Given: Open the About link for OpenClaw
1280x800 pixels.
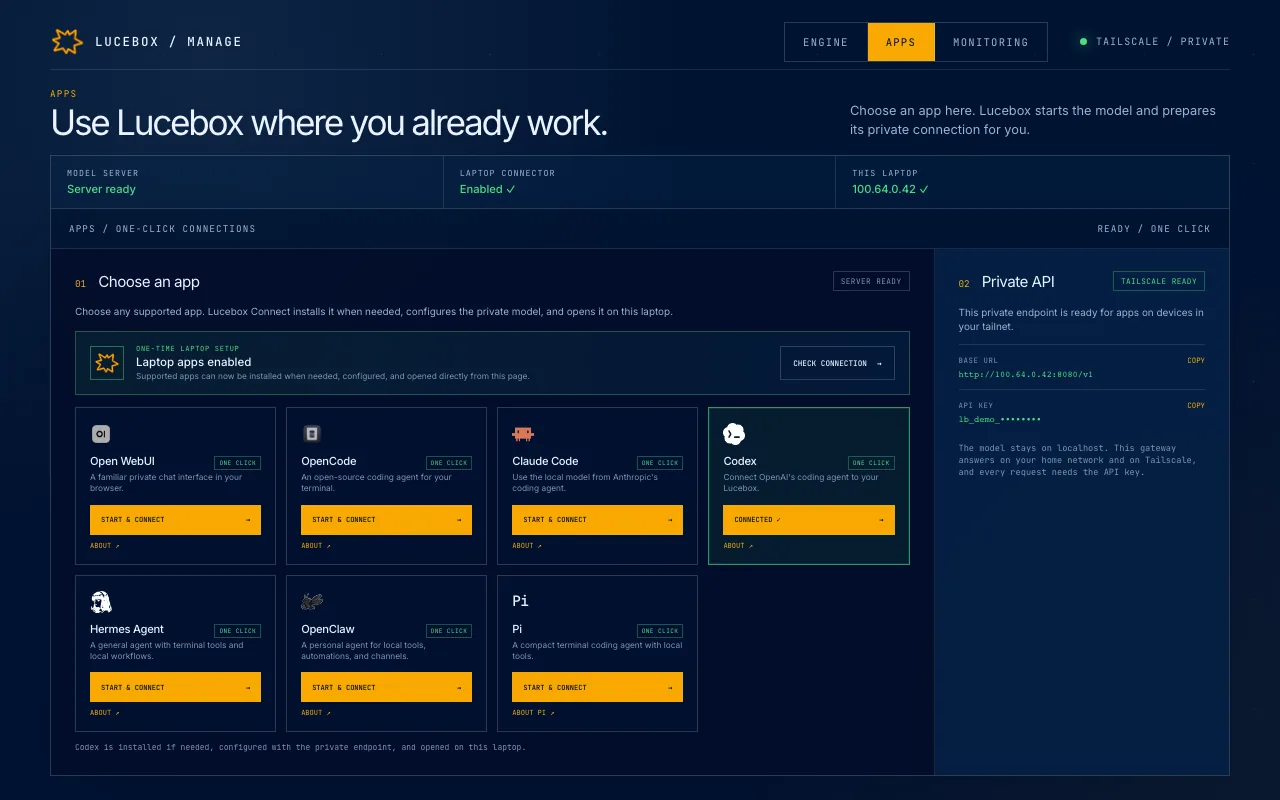Looking at the screenshot, I should (x=316, y=713).
